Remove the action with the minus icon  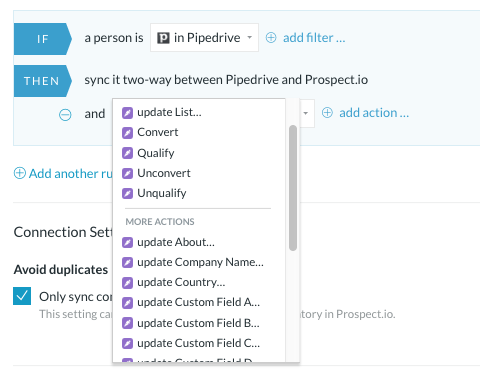click(65, 115)
